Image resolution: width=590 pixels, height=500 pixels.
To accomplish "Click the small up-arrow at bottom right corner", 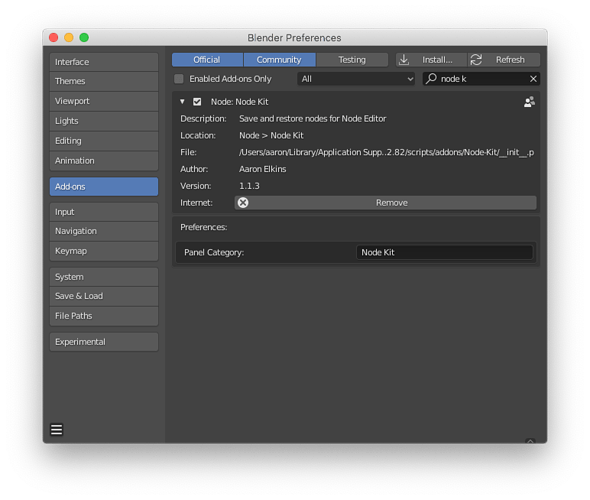I will (530, 441).
